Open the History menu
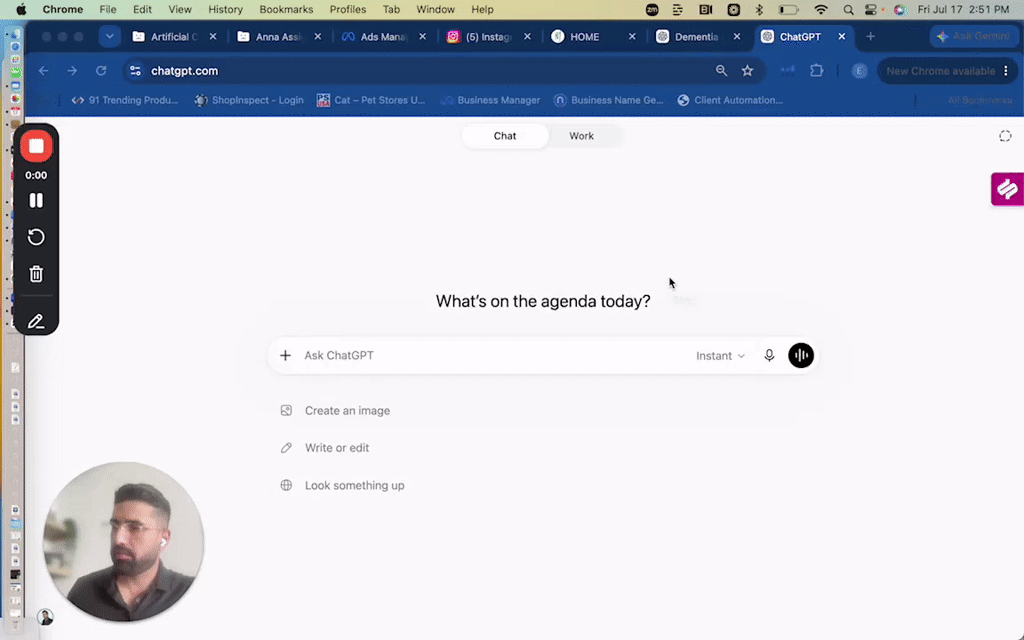This screenshot has width=1024, height=640. (x=225, y=9)
